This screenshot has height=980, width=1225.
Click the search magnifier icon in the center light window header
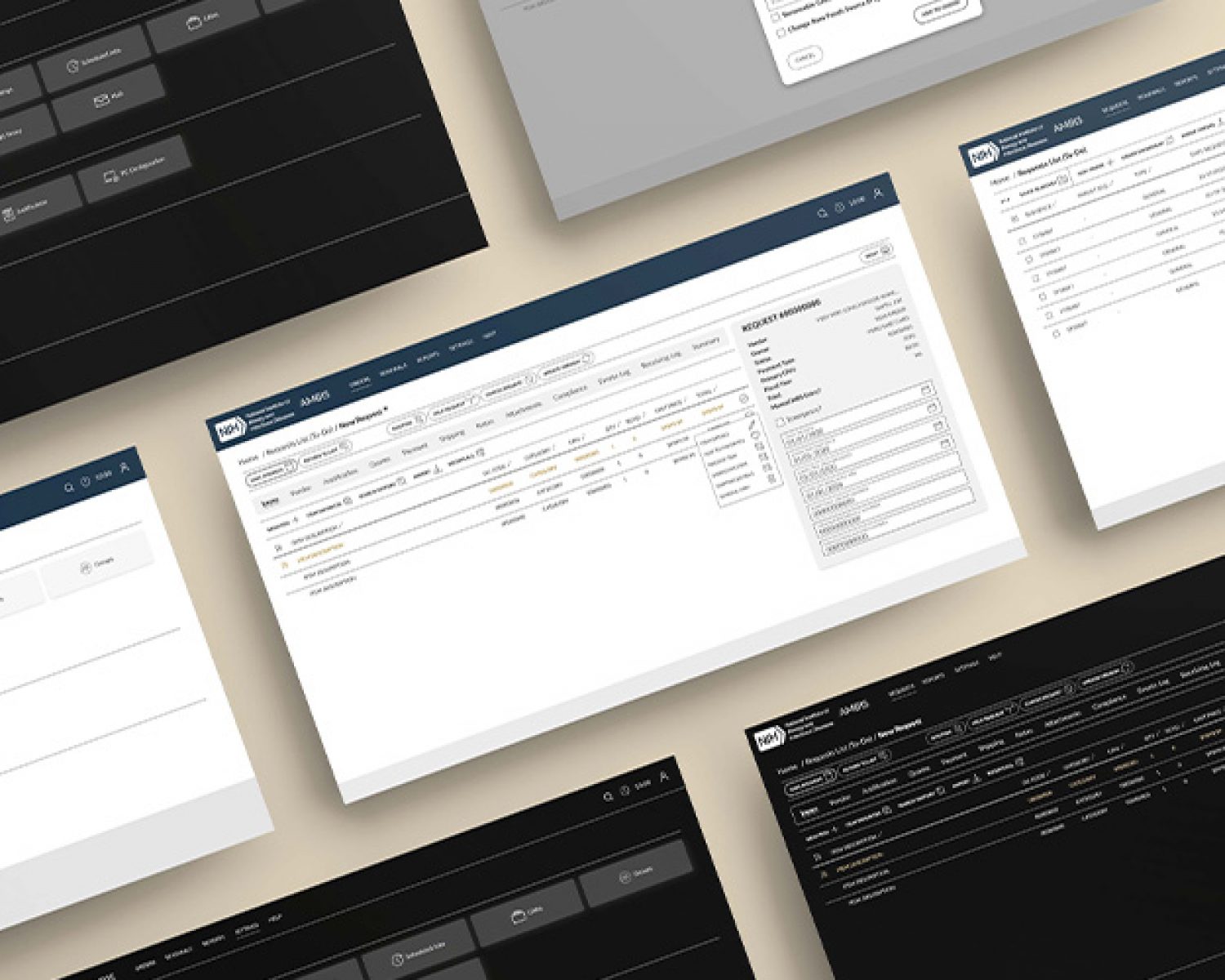coord(822,213)
